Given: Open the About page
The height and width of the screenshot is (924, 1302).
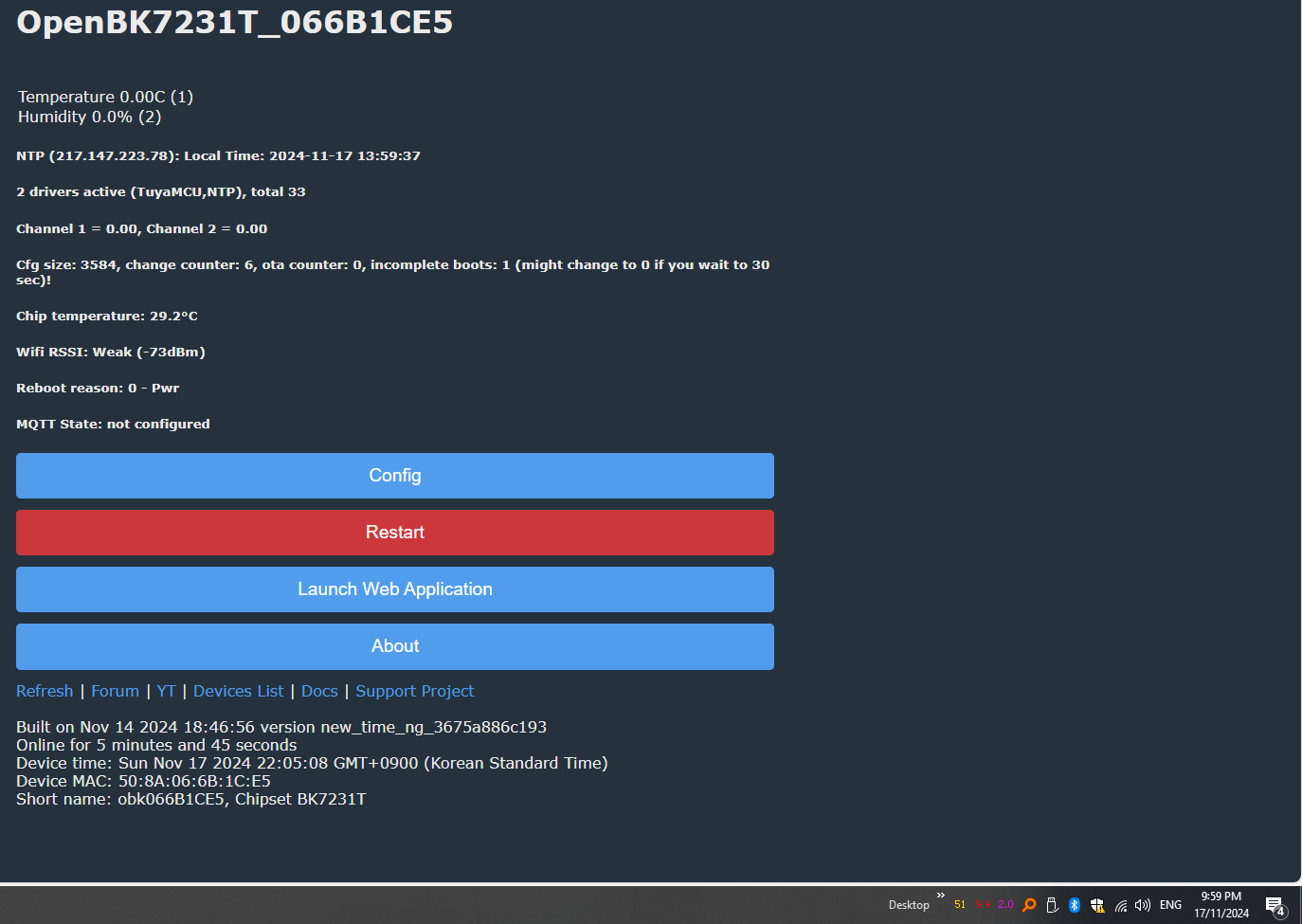Looking at the screenshot, I should click(395, 646).
